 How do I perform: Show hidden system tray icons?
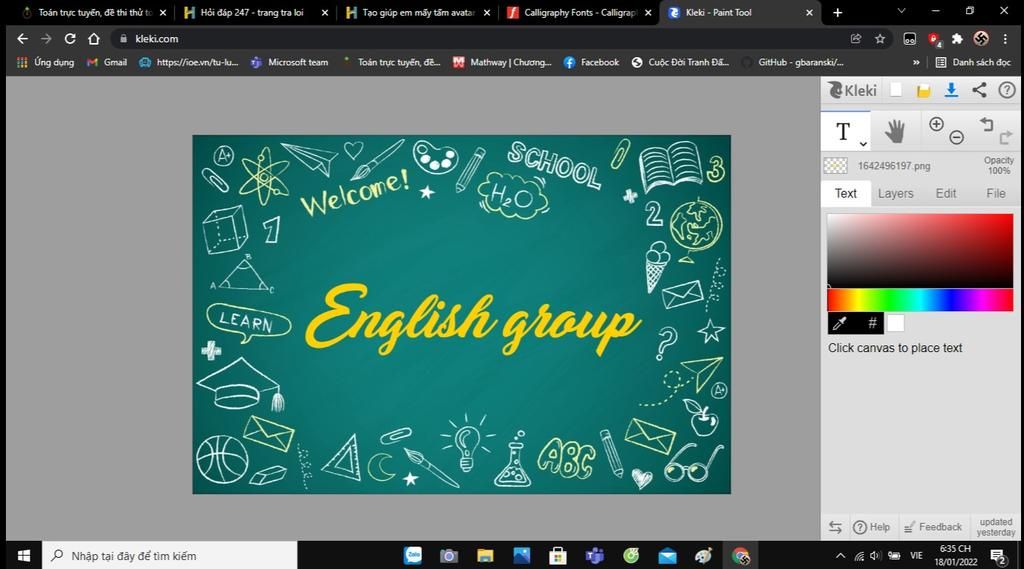(x=840, y=555)
